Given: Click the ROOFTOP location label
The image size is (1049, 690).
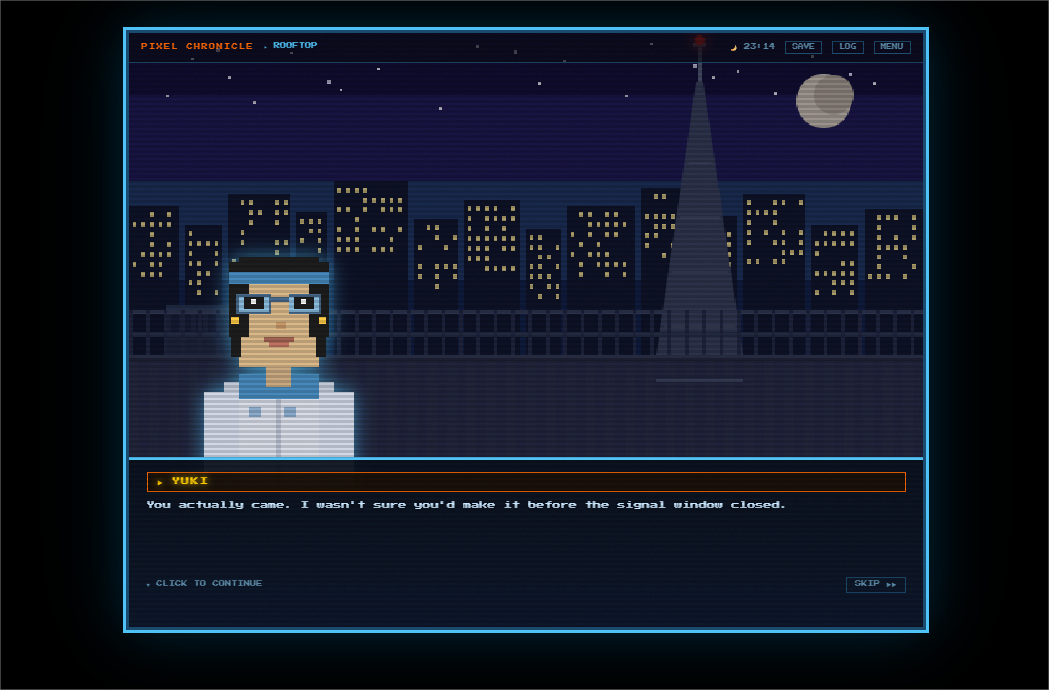Looking at the screenshot, I should (295, 46).
